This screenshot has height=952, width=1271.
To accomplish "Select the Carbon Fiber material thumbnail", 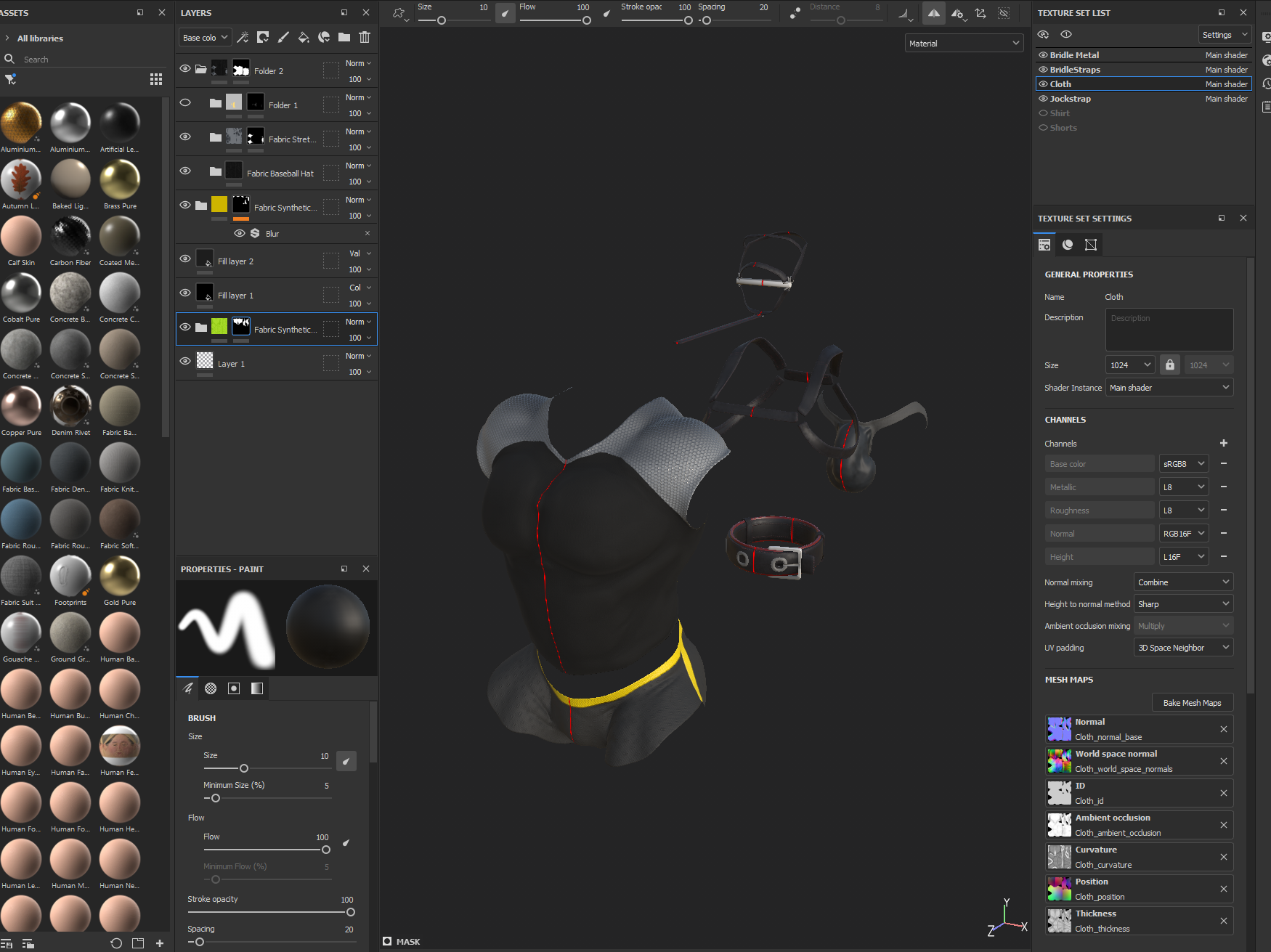I will click(70, 237).
